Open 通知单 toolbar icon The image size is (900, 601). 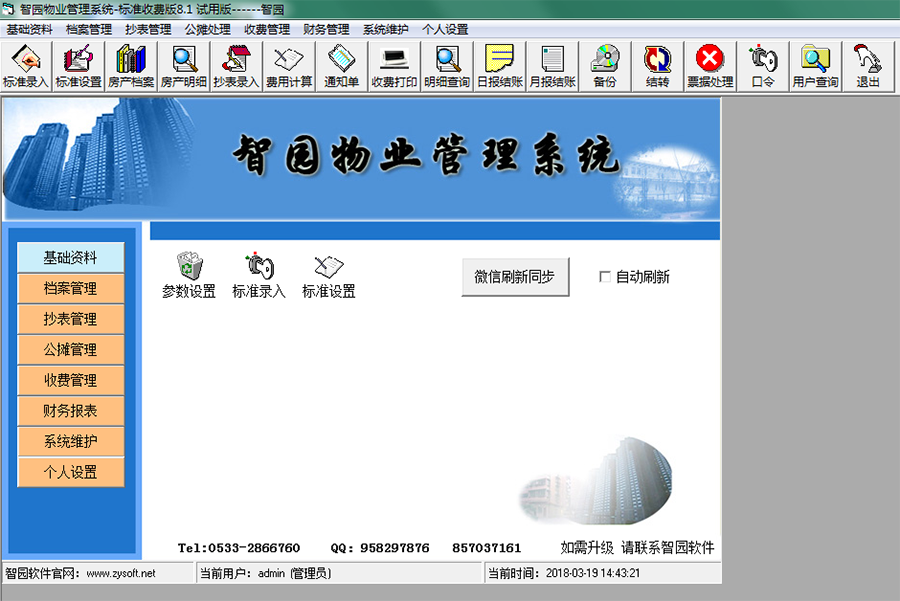pos(342,67)
